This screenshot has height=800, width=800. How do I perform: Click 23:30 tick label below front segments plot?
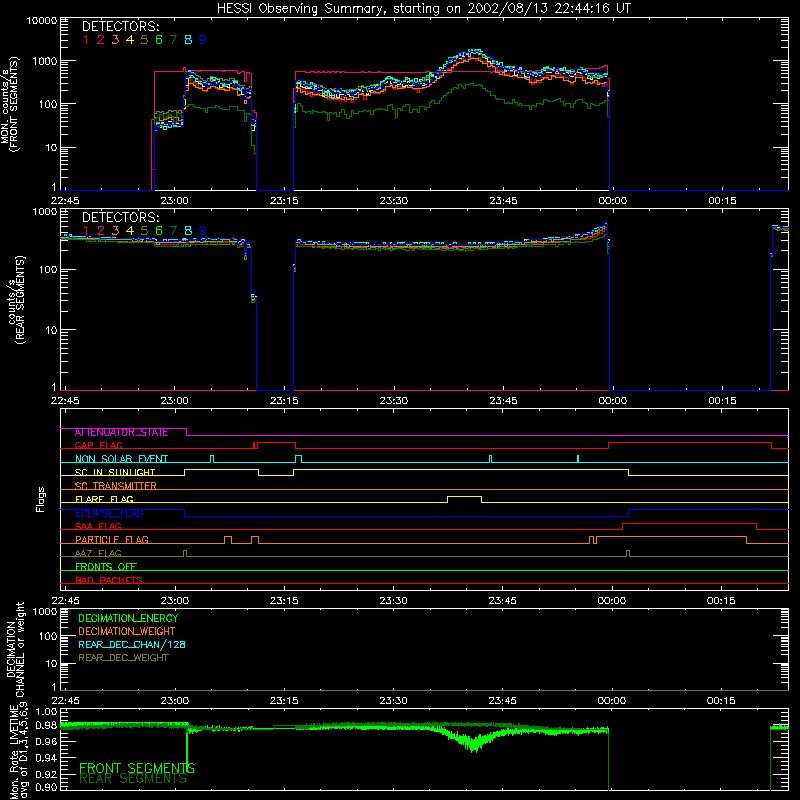click(393, 201)
